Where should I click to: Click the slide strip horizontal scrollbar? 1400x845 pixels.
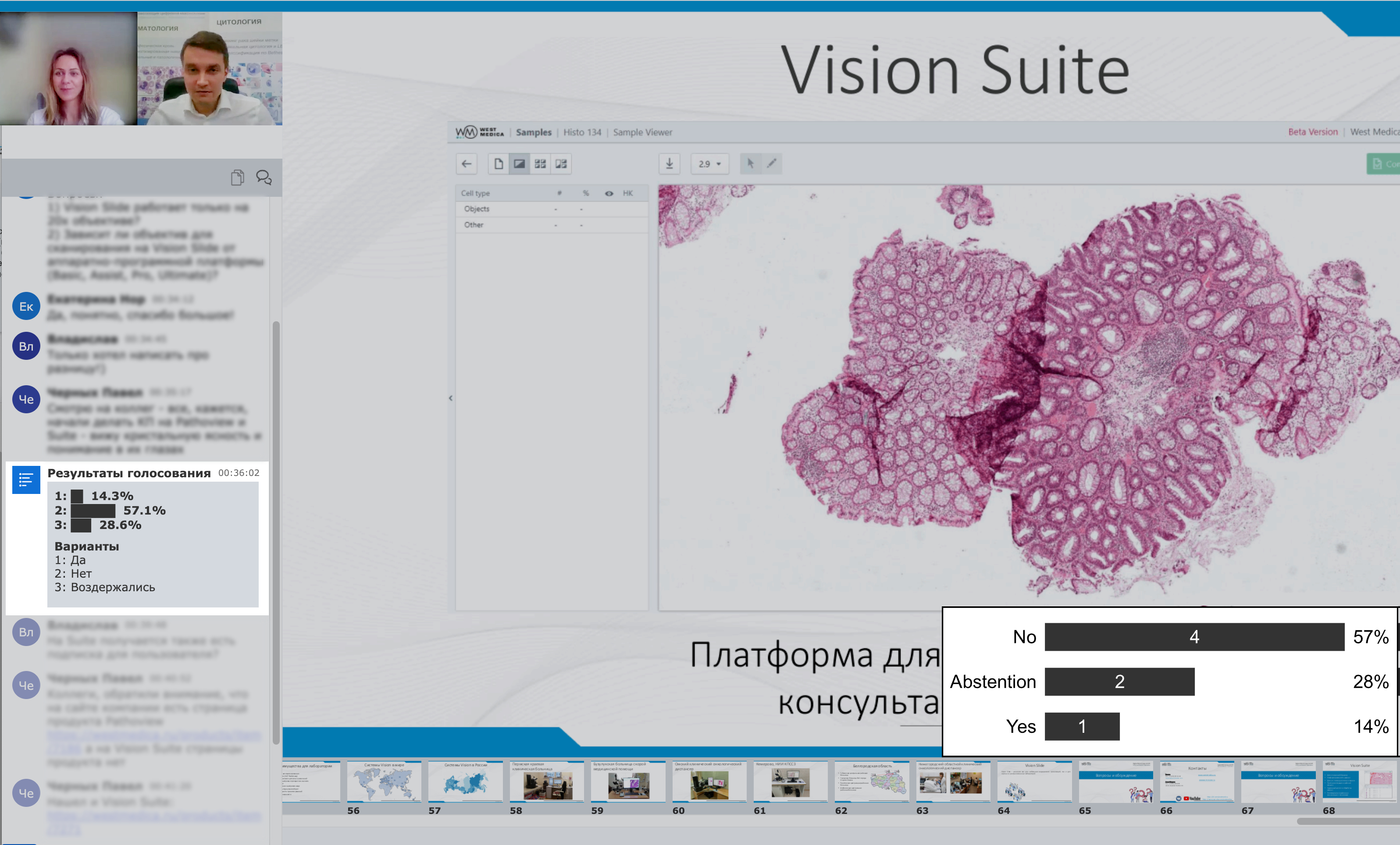[x=1348, y=821]
